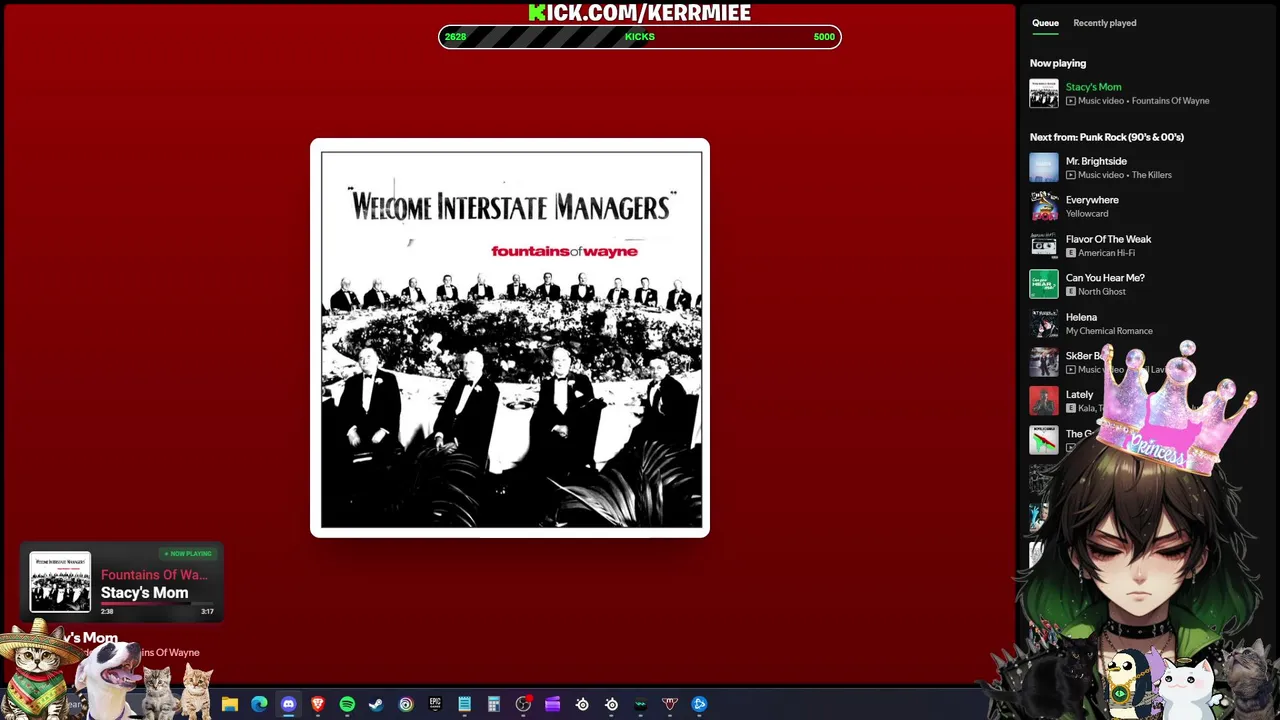Open Epic Games Launcher taskbar icon
1280x720 pixels.
(435, 704)
